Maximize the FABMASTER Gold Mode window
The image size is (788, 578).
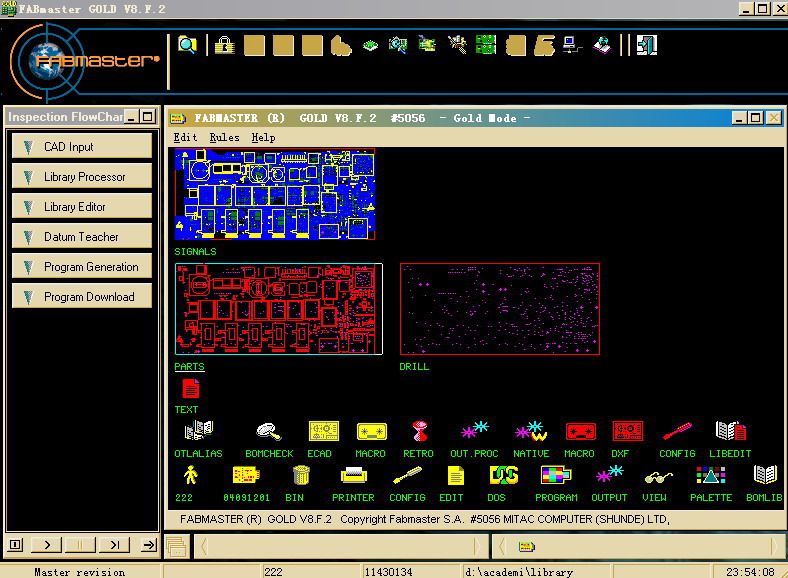tap(755, 118)
